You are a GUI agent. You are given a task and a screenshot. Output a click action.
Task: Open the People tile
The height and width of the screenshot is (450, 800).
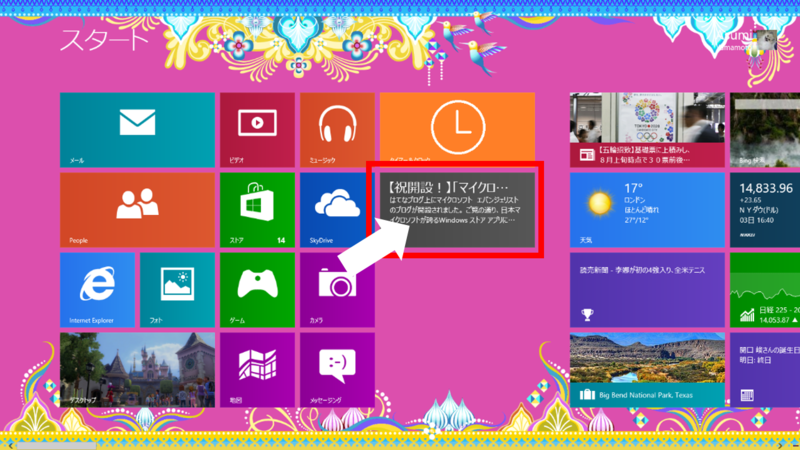(137, 210)
